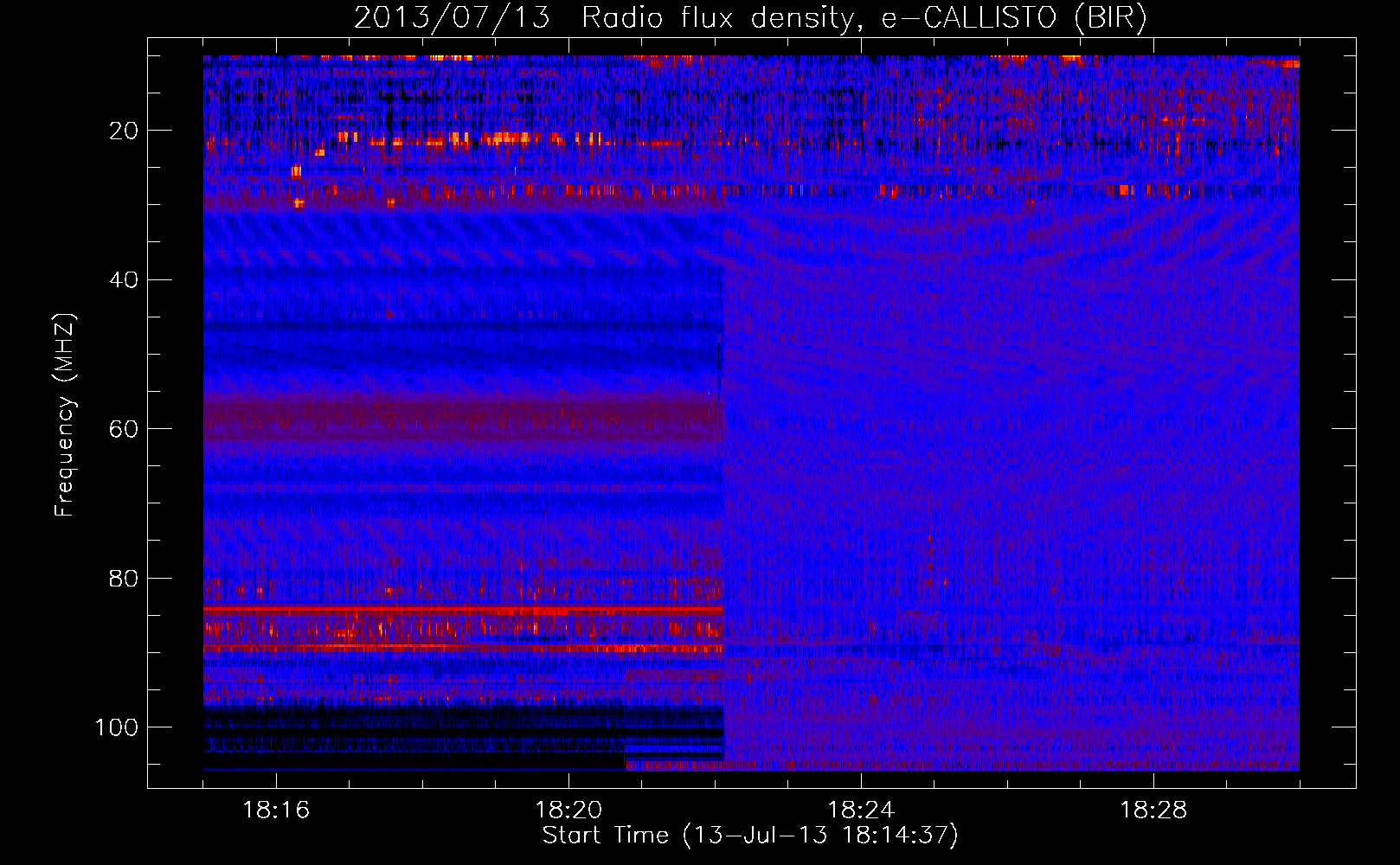Click the 'Frequency (MHZ)' axis label
The height and width of the screenshot is (865, 1400).
click(65, 415)
